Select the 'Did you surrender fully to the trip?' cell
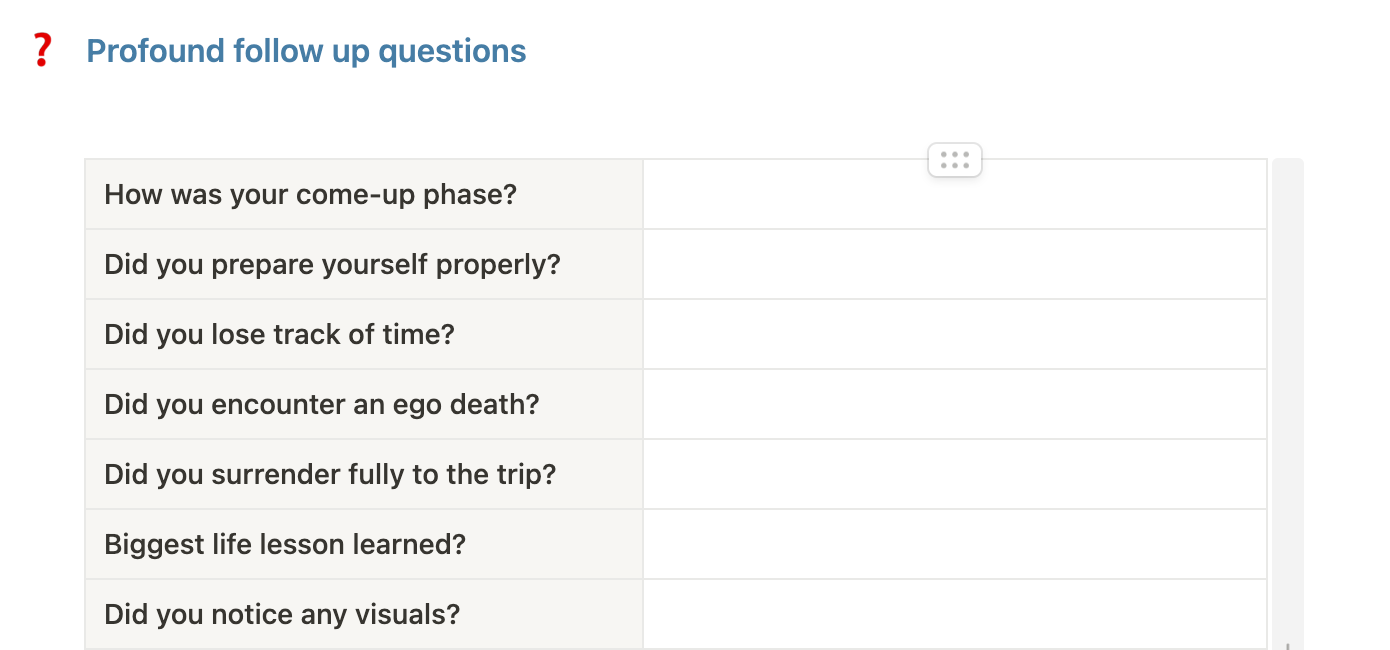1390x650 pixels. coord(364,474)
